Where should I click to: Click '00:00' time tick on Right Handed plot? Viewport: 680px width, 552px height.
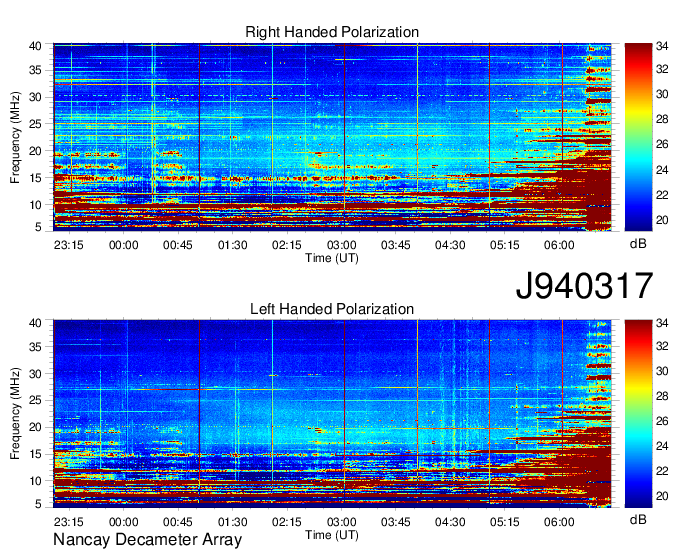tap(124, 245)
